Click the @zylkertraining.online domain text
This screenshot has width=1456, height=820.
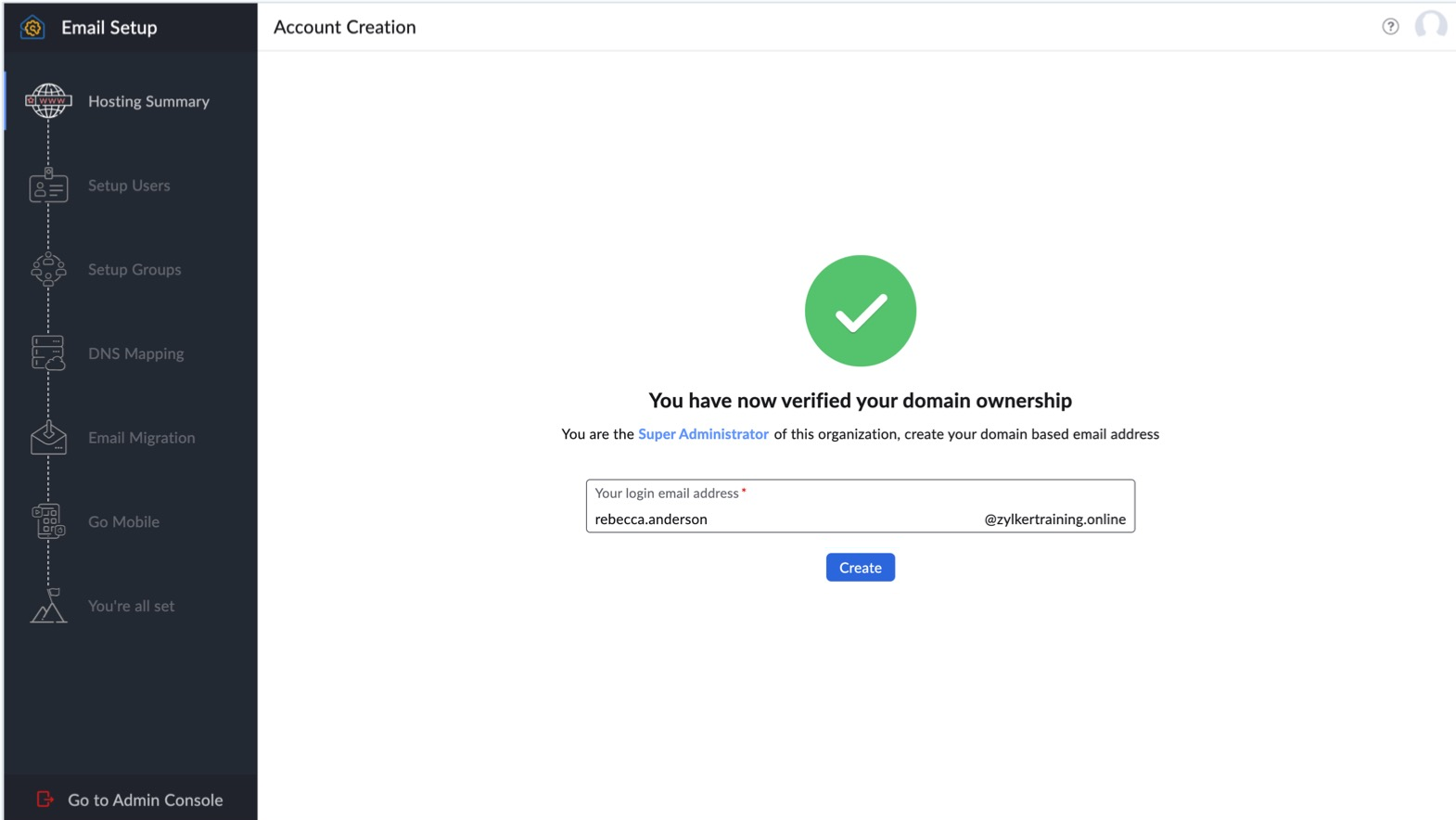pyautogui.click(x=1054, y=519)
